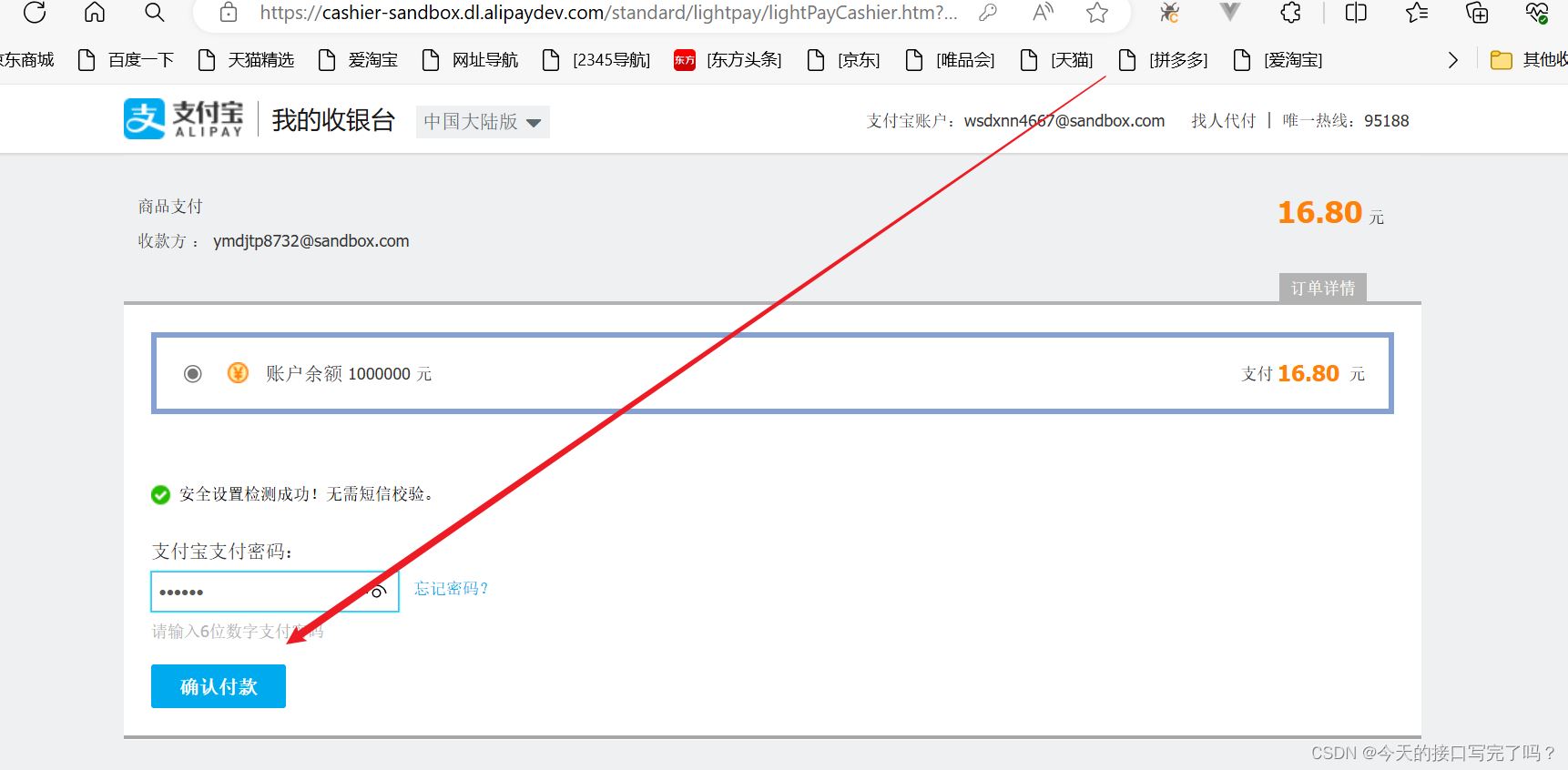
Task: Open the Extensions puzzle icon
Action: tap(1290, 13)
